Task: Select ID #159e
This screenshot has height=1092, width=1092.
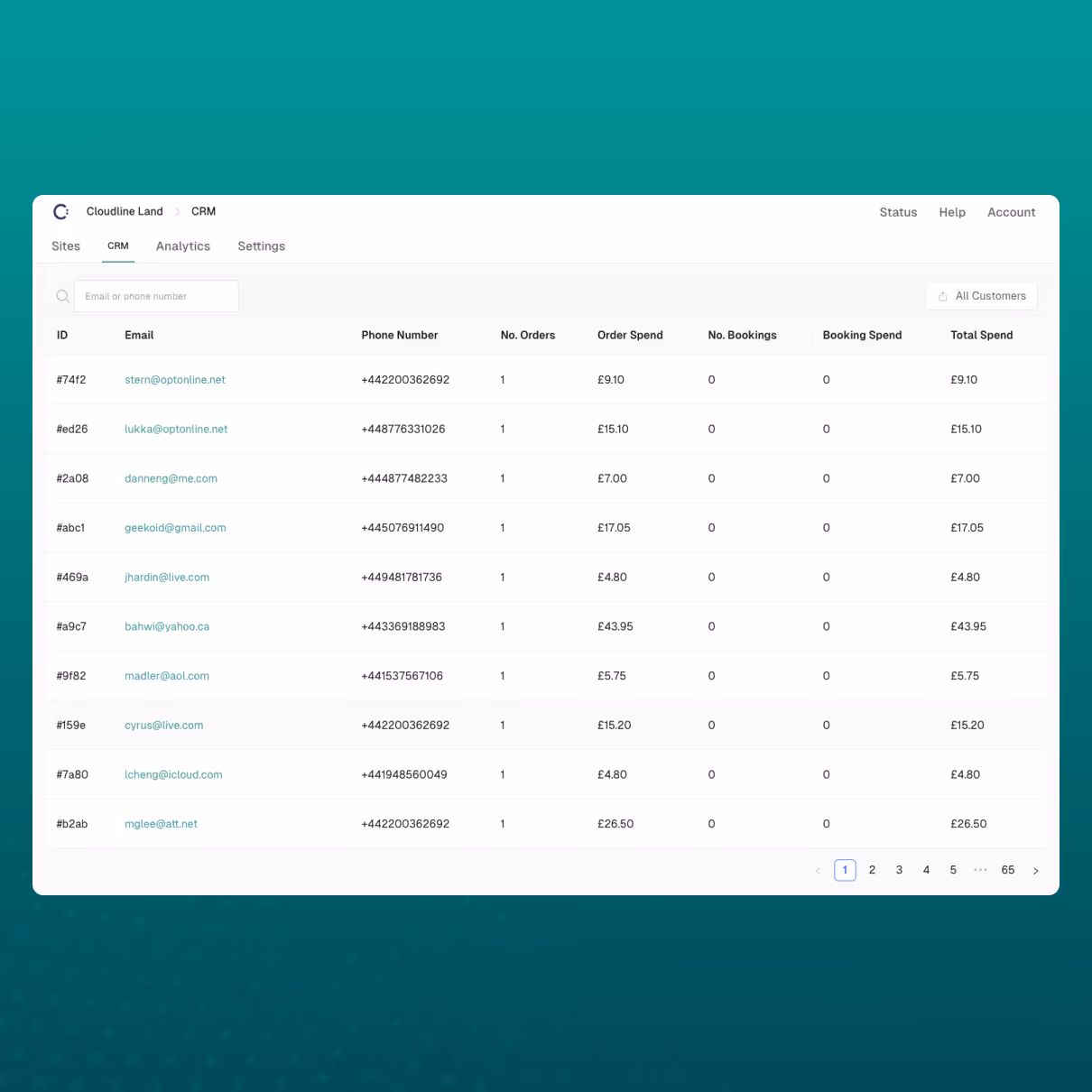Action: pos(71,726)
